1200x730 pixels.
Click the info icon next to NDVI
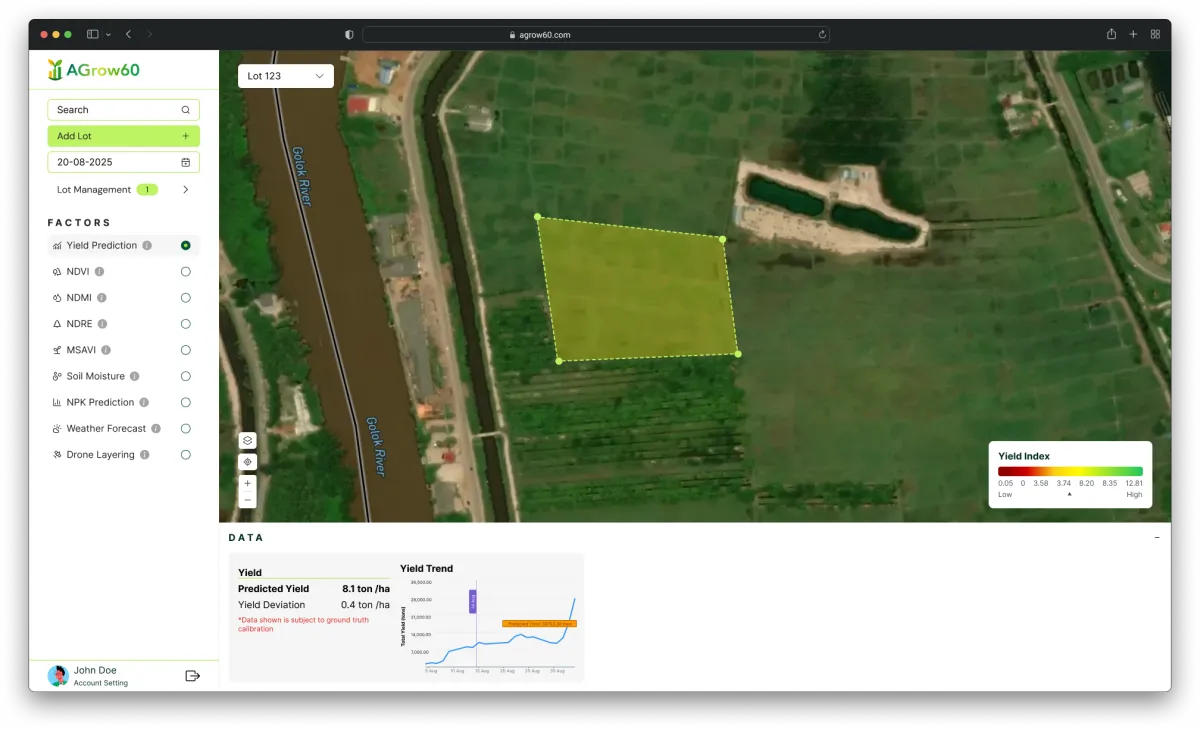click(99, 271)
